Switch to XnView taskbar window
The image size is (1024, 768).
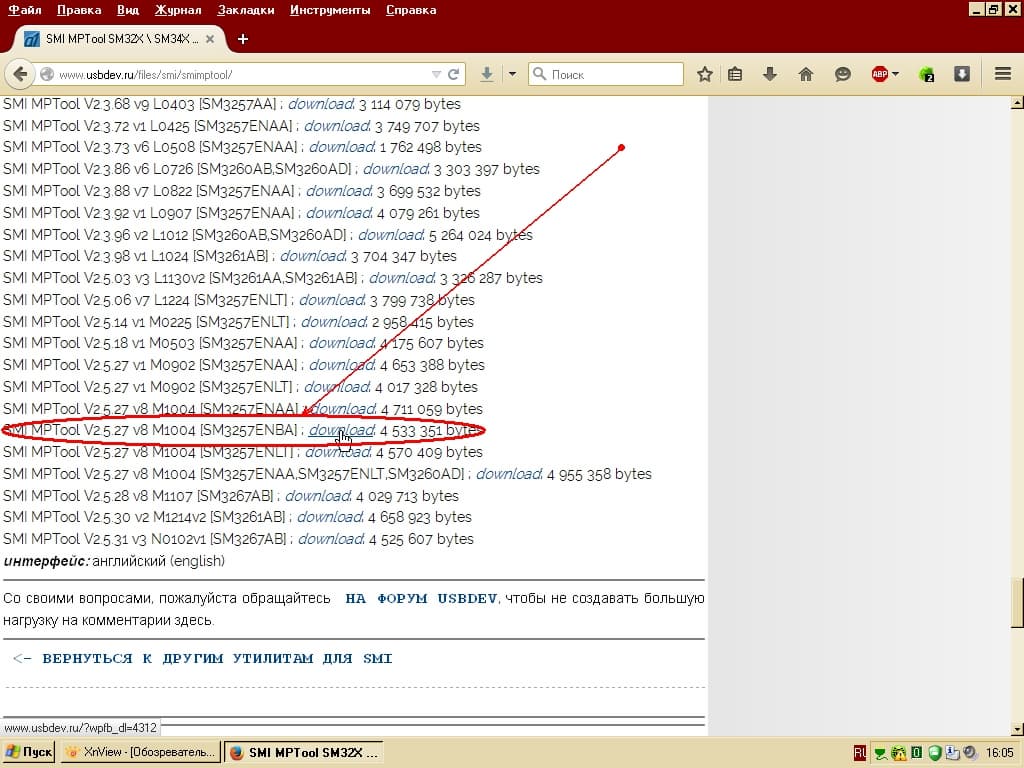140,752
